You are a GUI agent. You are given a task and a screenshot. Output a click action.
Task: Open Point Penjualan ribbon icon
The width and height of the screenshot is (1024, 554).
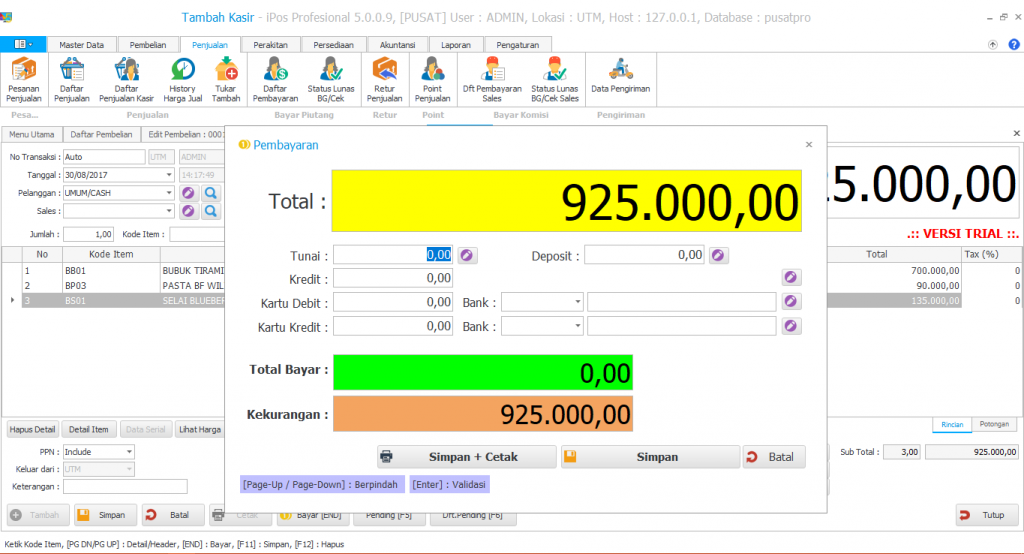tap(432, 80)
